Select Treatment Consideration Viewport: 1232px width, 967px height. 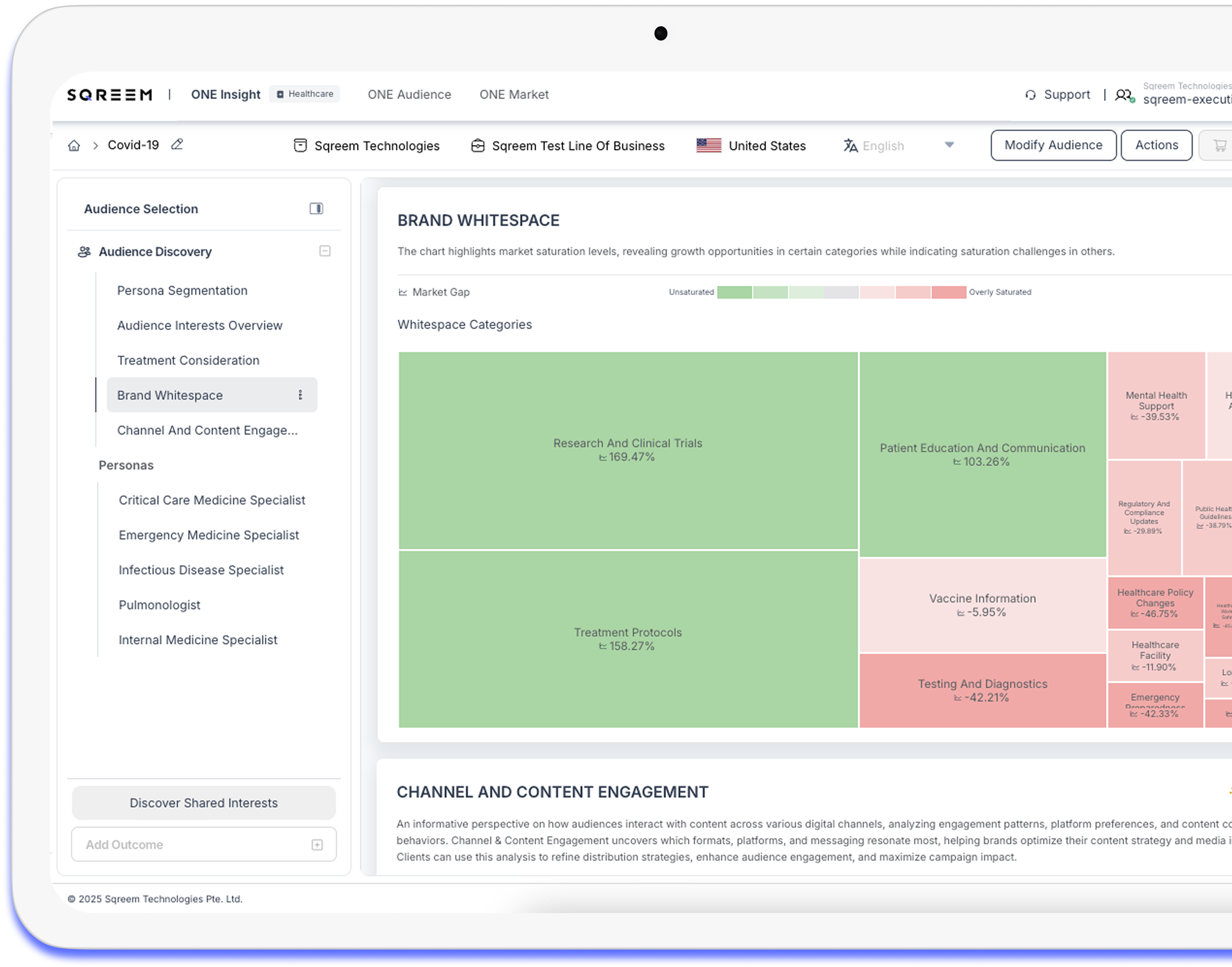188,361
